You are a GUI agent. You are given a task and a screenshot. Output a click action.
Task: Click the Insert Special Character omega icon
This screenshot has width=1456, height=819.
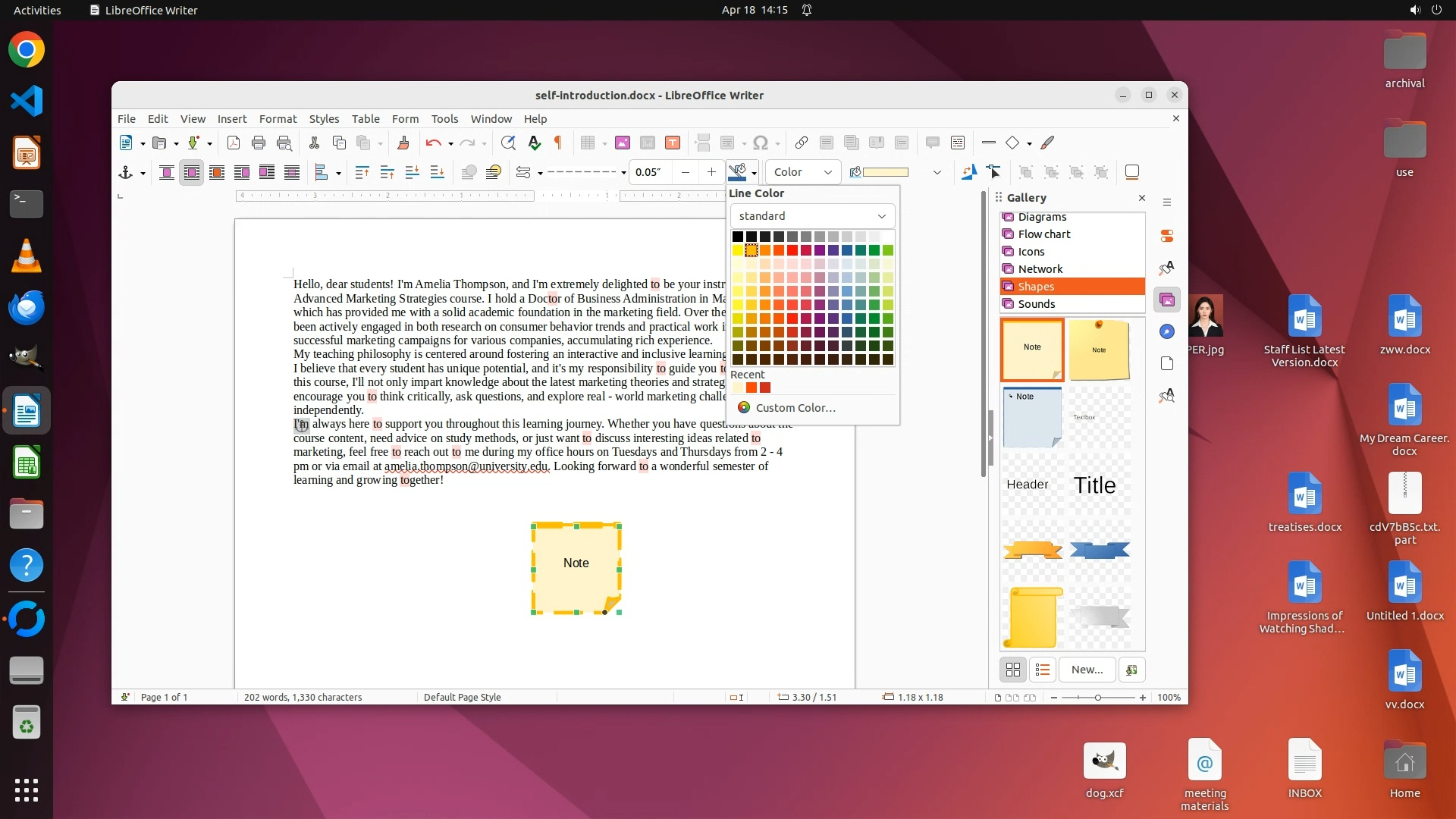coord(761,143)
